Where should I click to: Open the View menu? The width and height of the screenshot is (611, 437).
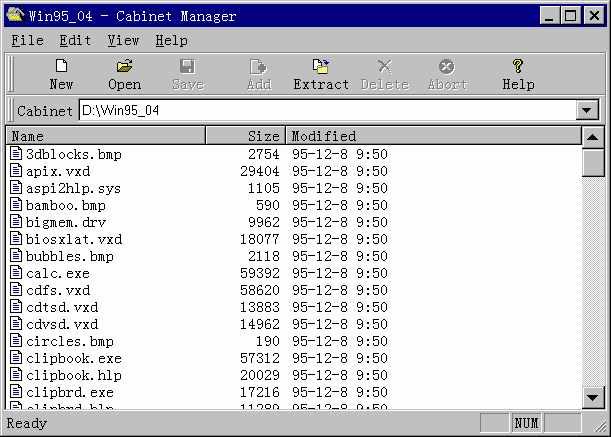point(123,41)
